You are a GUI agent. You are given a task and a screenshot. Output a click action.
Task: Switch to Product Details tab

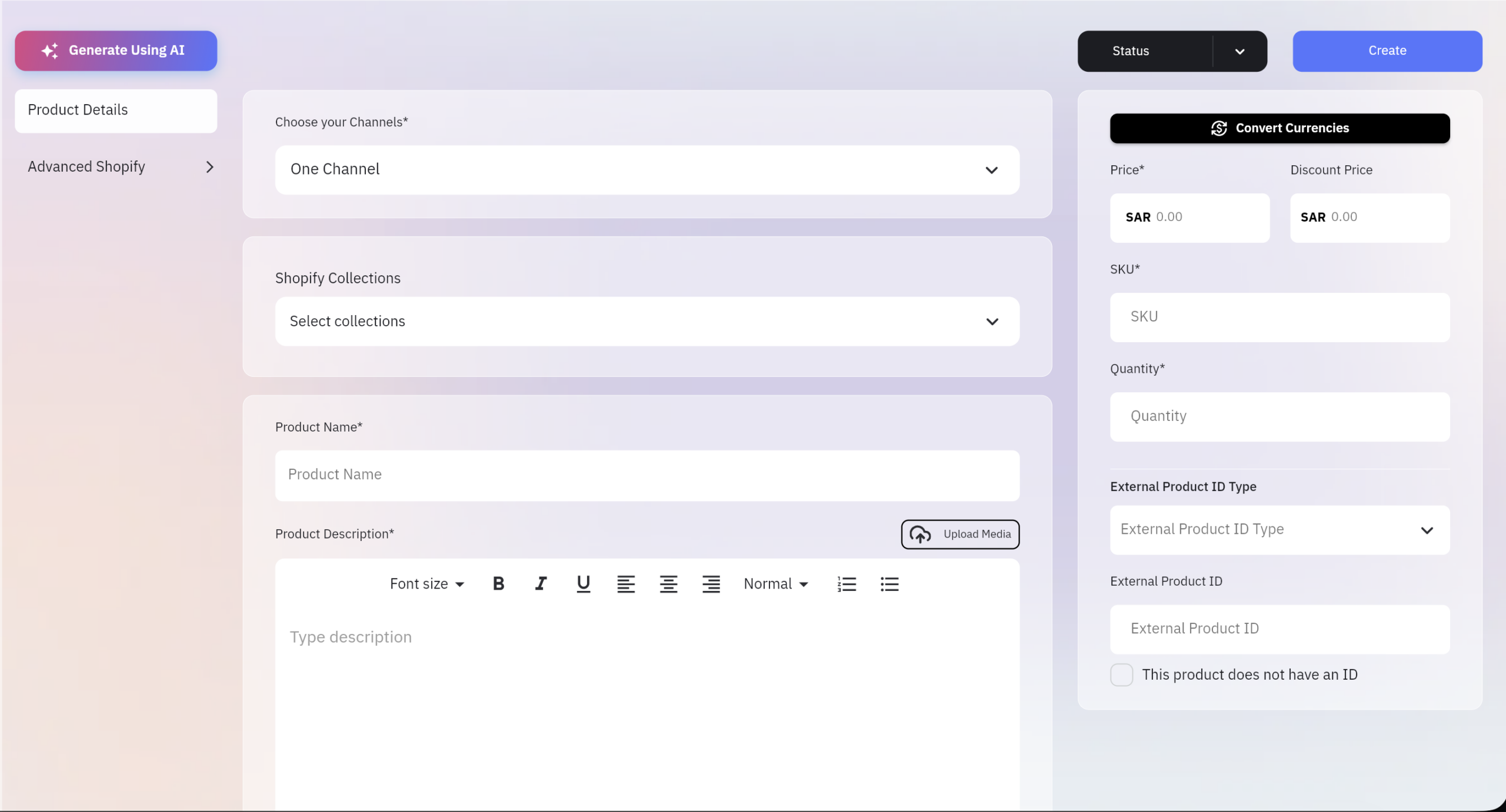pos(116,111)
